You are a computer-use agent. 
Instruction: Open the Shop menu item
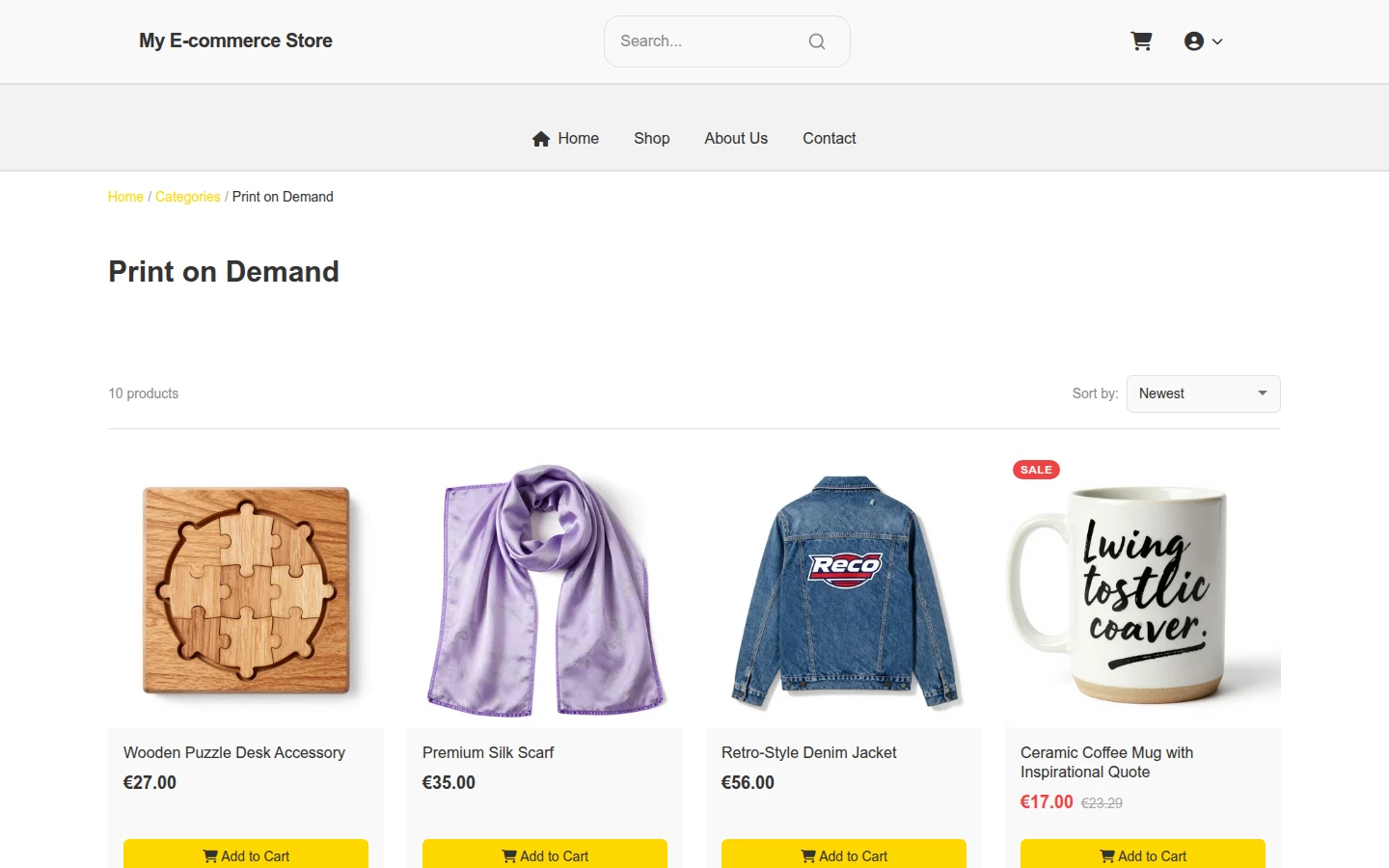[652, 139]
